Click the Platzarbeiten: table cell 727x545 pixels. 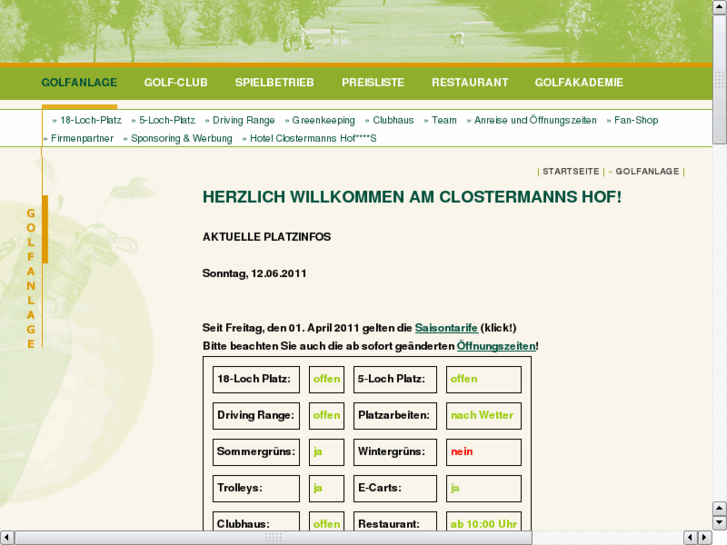(395, 416)
